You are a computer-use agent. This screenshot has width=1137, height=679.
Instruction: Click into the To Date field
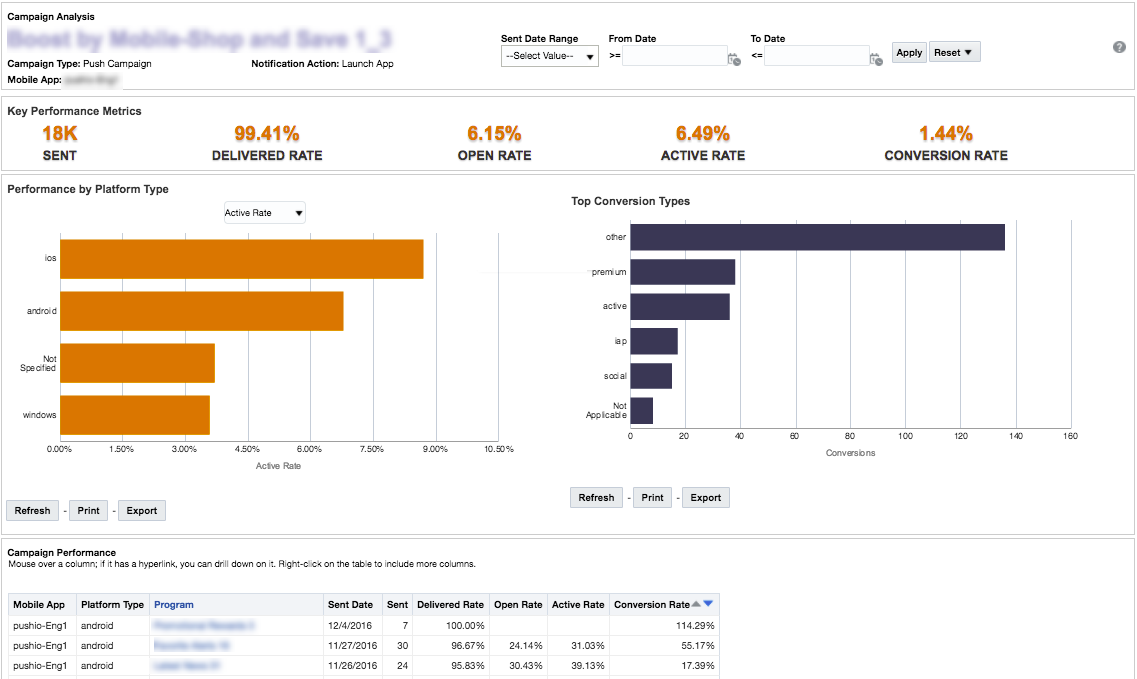pyautogui.click(x=816, y=56)
